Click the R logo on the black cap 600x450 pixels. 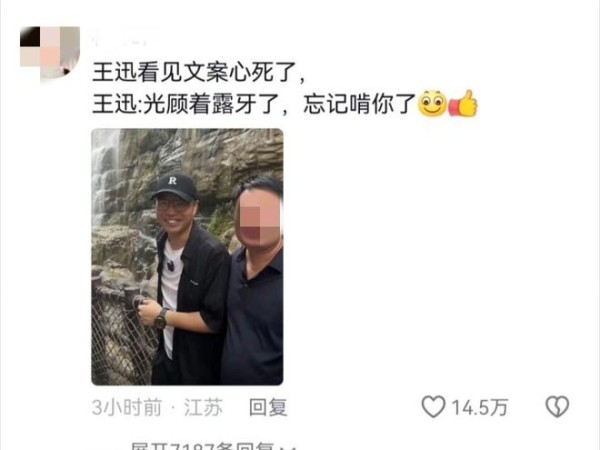pyautogui.click(x=173, y=180)
